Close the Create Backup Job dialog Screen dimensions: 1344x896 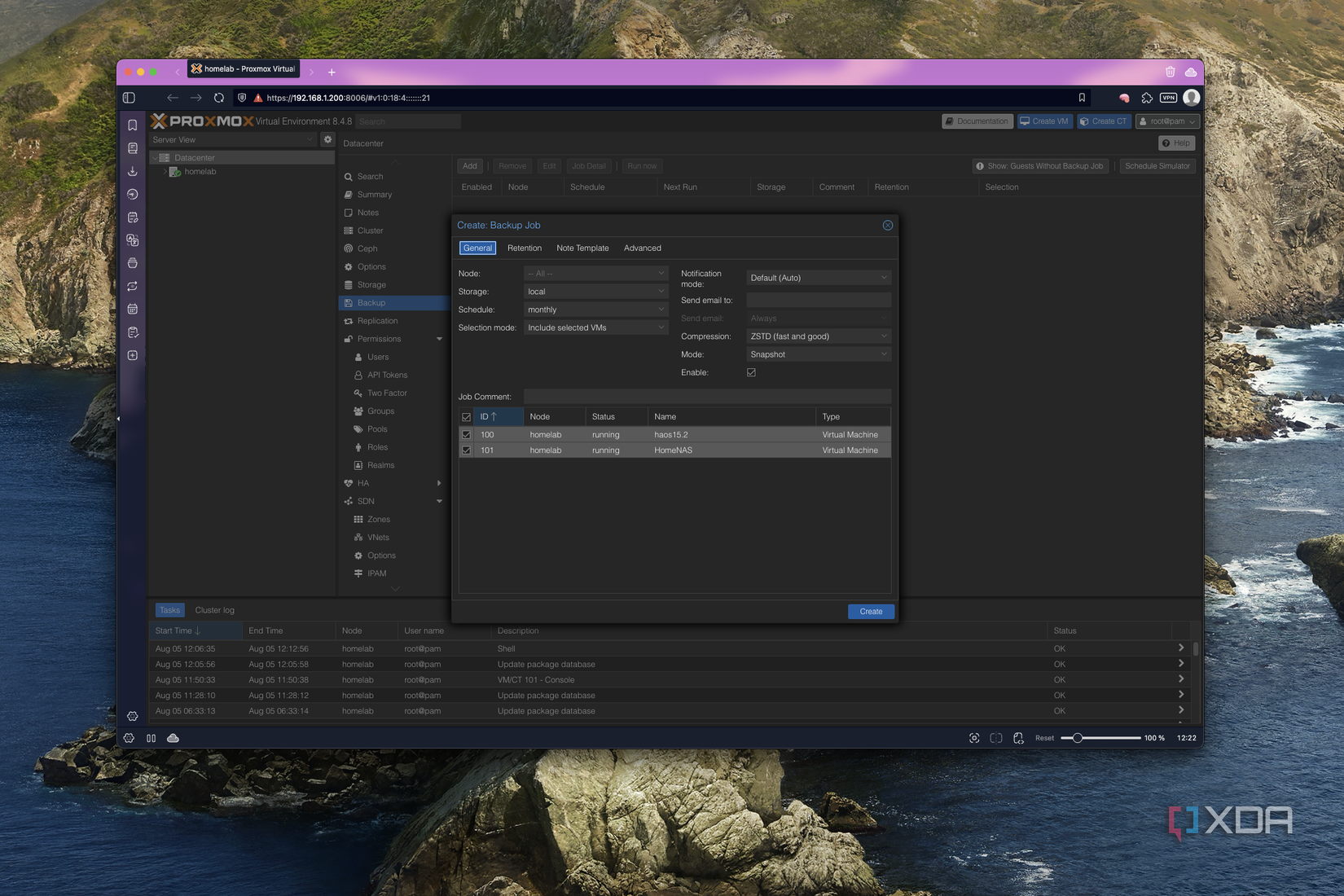887,226
